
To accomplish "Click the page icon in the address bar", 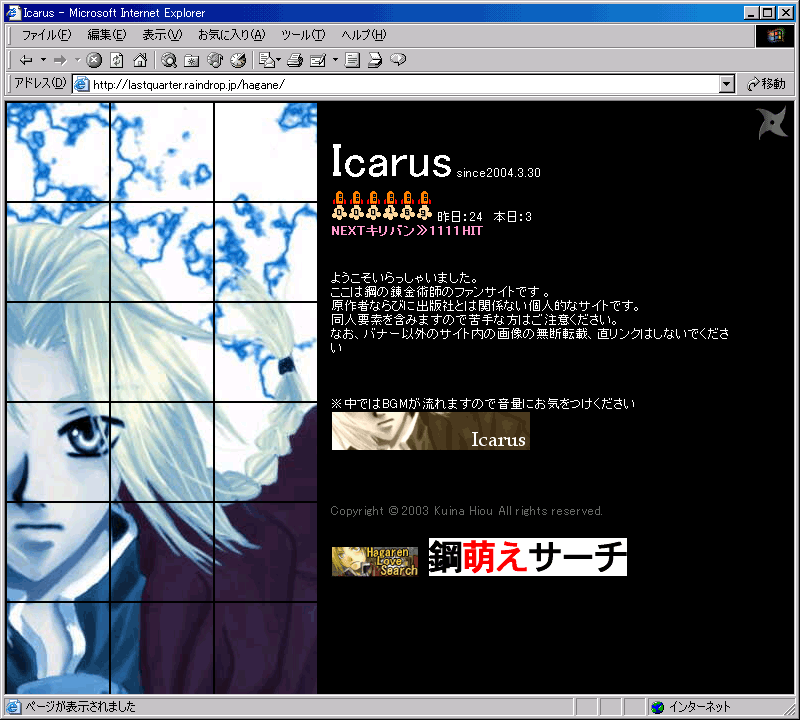I will coord(82,84).
